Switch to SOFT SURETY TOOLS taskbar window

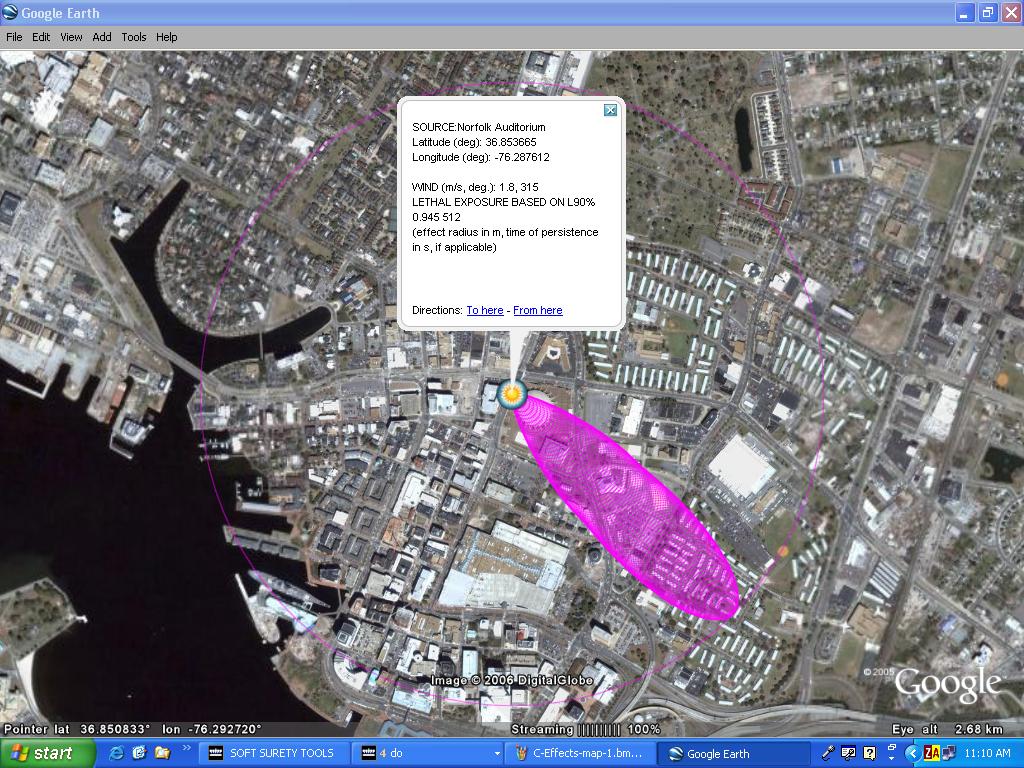[274, 754]
